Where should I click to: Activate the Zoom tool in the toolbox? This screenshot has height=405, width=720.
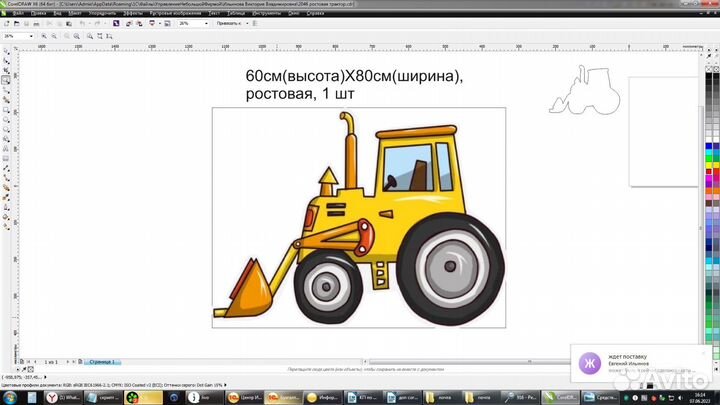tap(6, 79)
